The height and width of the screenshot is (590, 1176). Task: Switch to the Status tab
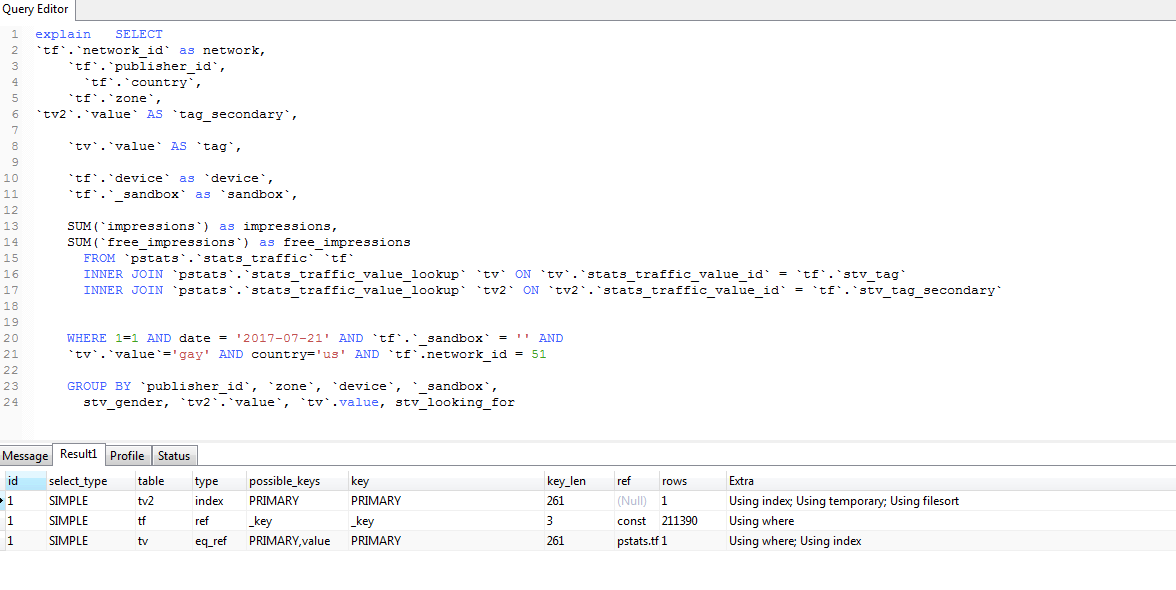tap(173, 456)
